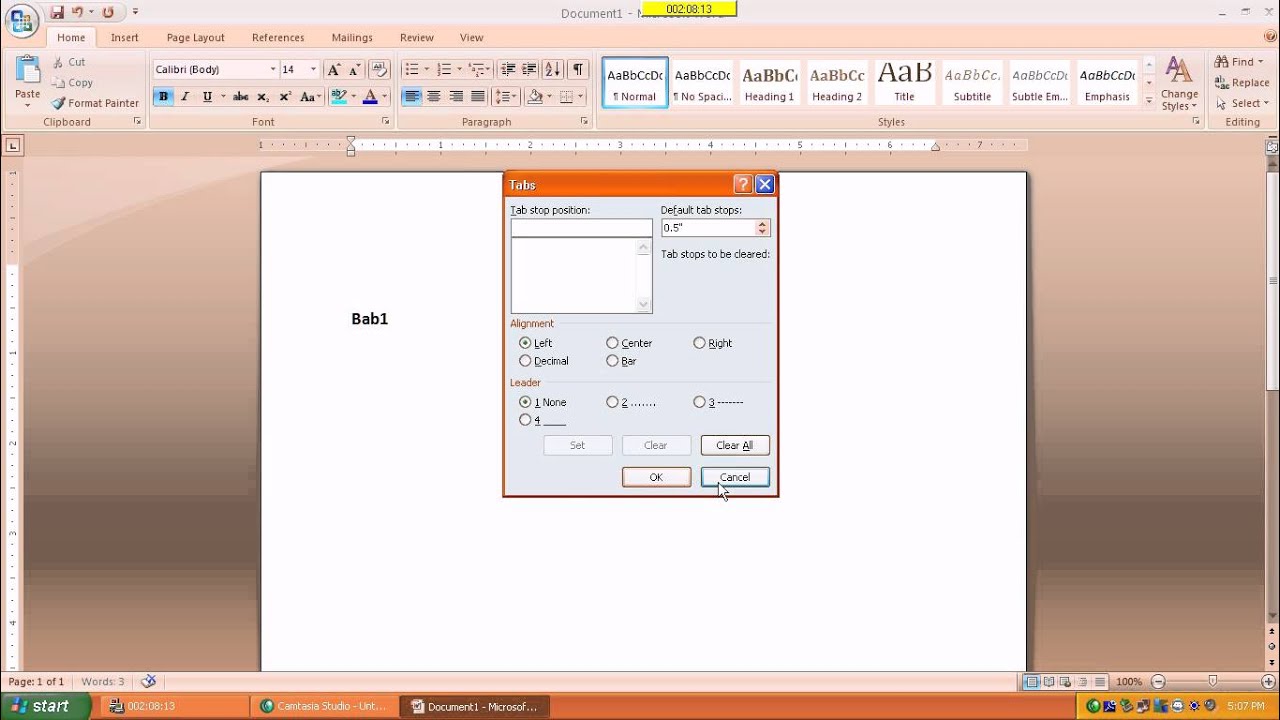Click the text highlight color button
The width and height of the screenshot is (1280, 720).
[x=339, y=97]
